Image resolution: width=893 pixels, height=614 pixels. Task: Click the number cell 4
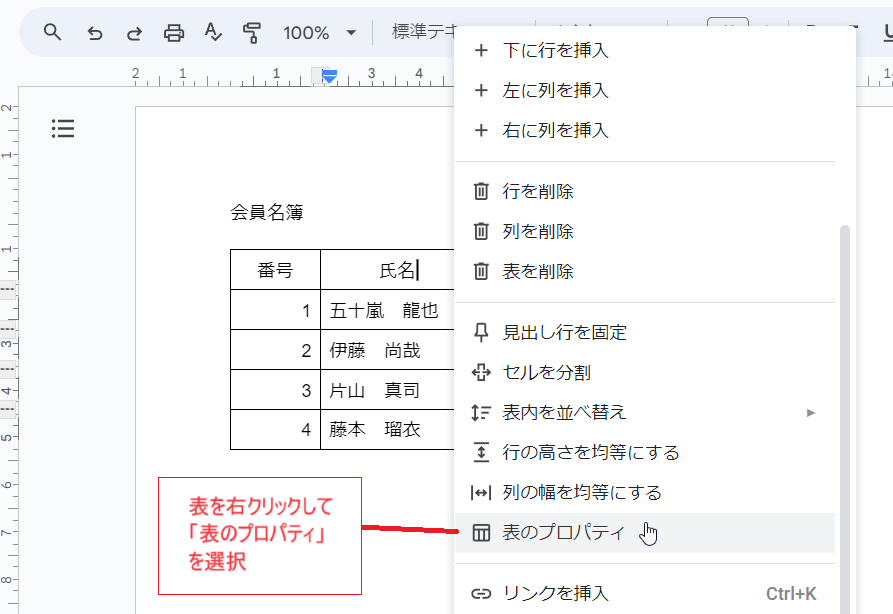276,429
